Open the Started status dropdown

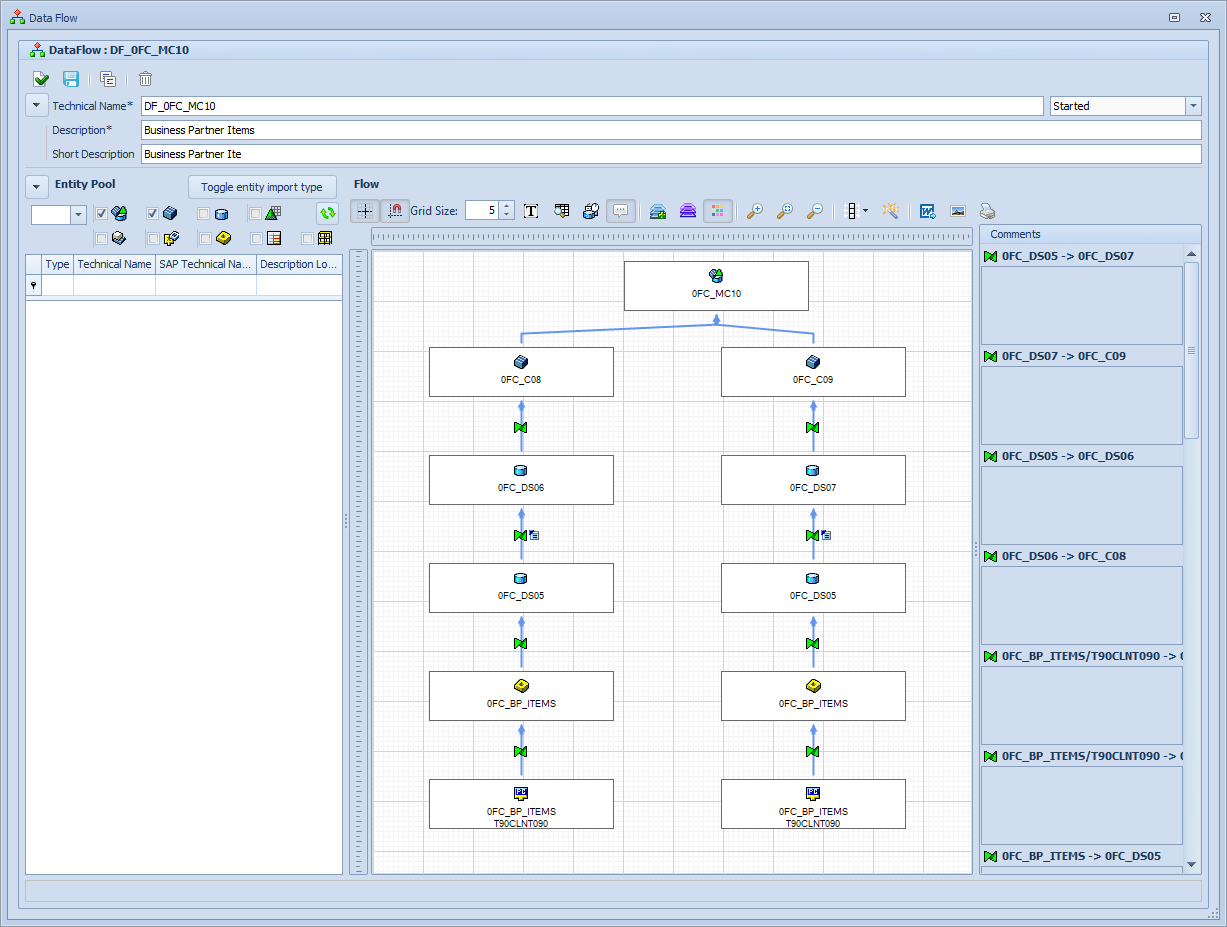[1193, 105]
